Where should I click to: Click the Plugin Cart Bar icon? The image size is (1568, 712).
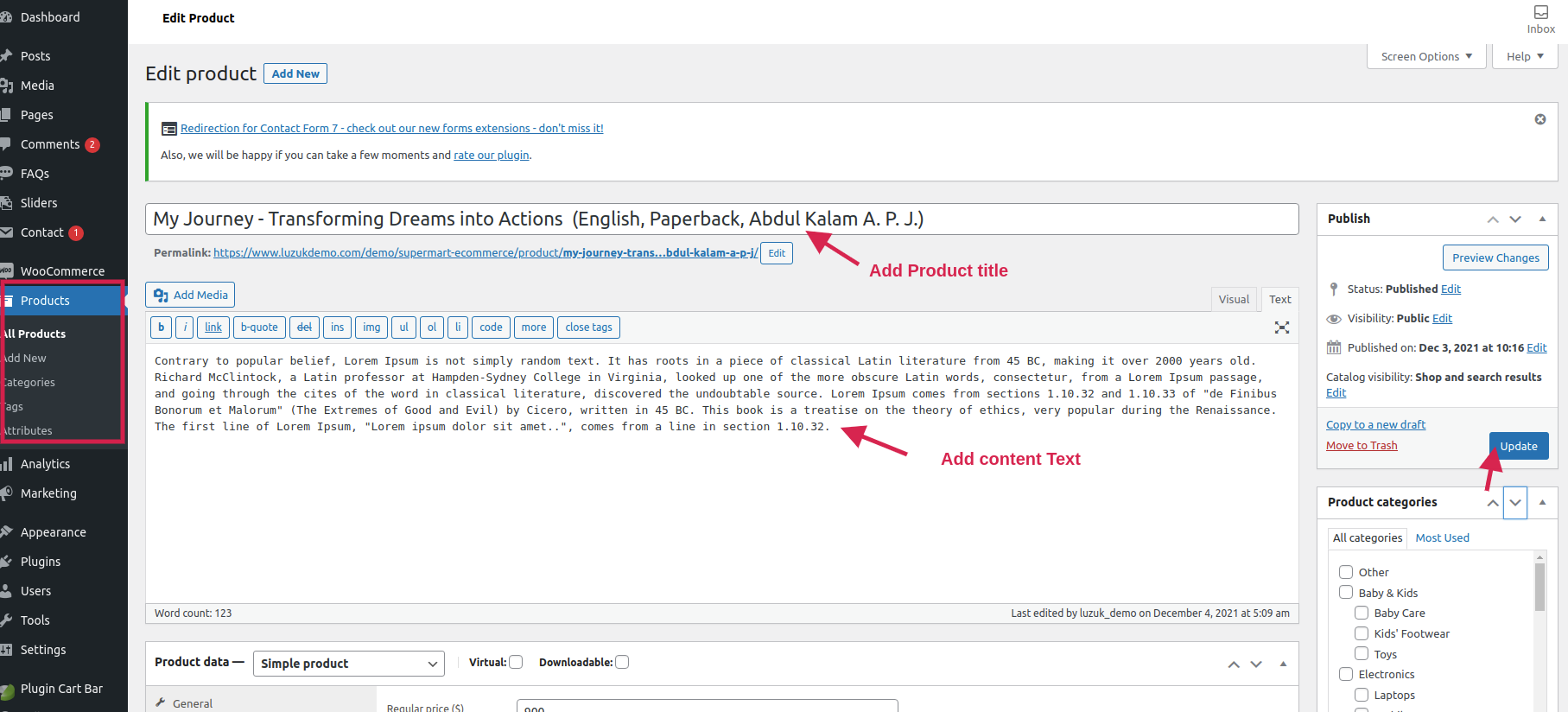click(x=7, y=690)
